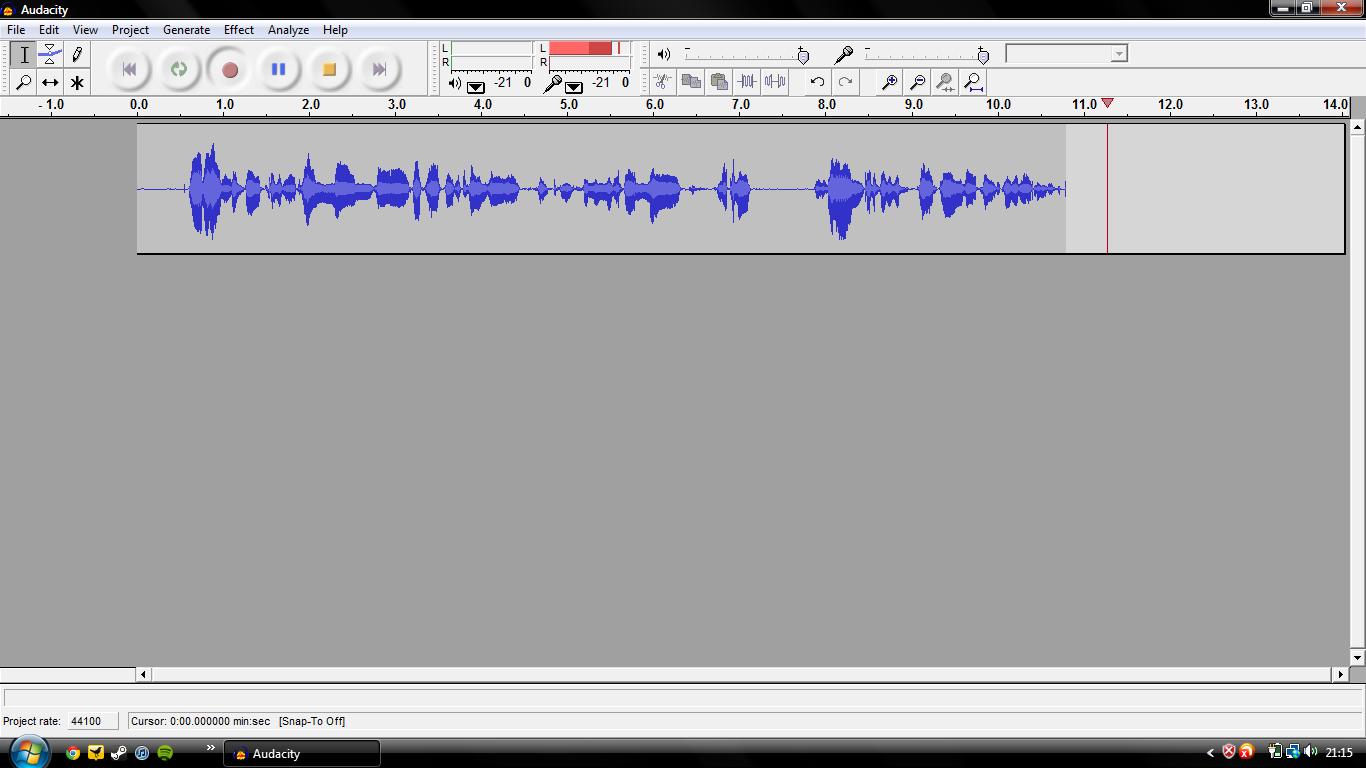The image size is (1366, 768).
Task: Open the View menu
Action: pyautogui.click(x=85, y=30)
